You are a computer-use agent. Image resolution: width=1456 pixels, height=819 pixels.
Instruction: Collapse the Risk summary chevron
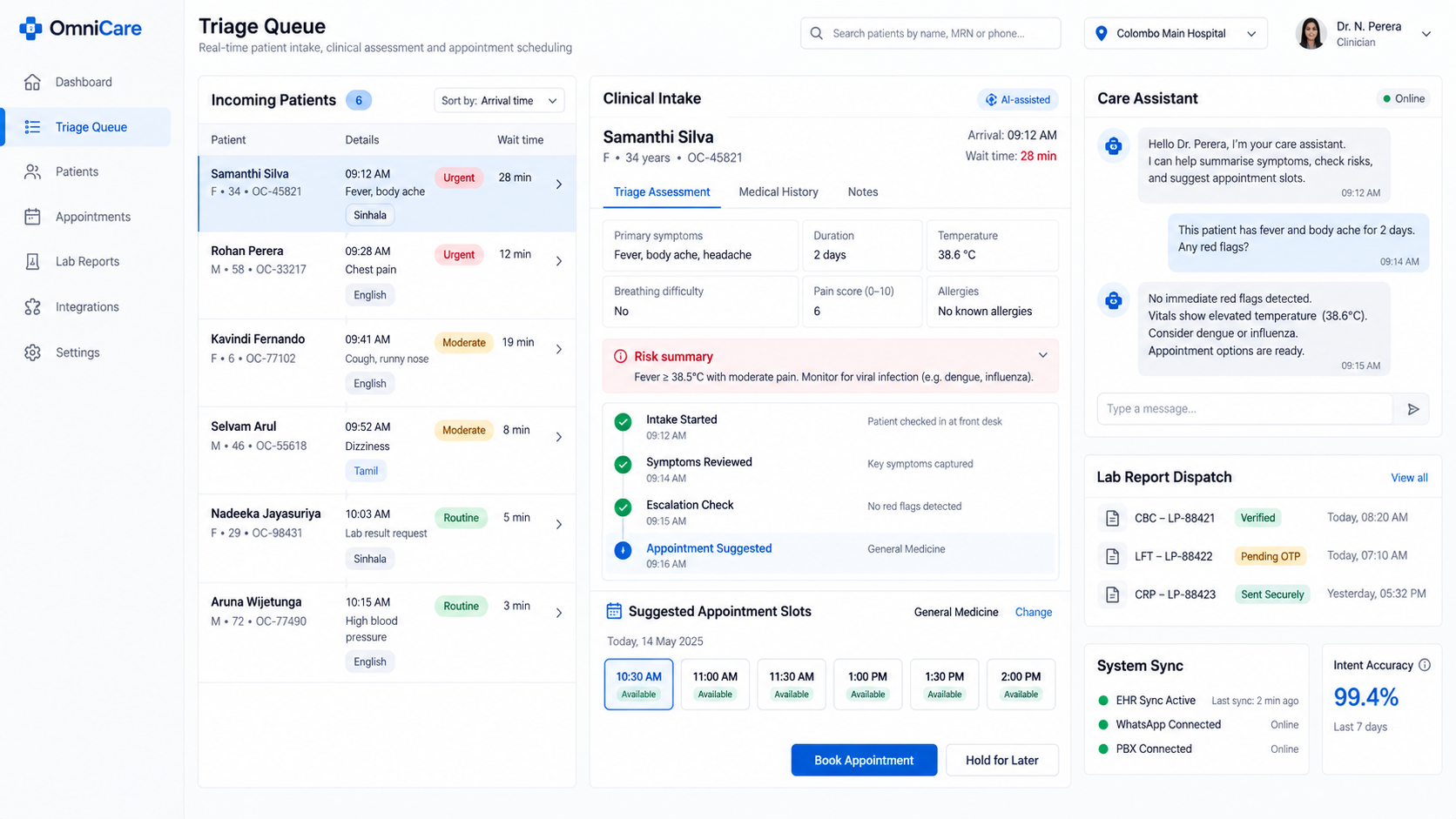1042,355
